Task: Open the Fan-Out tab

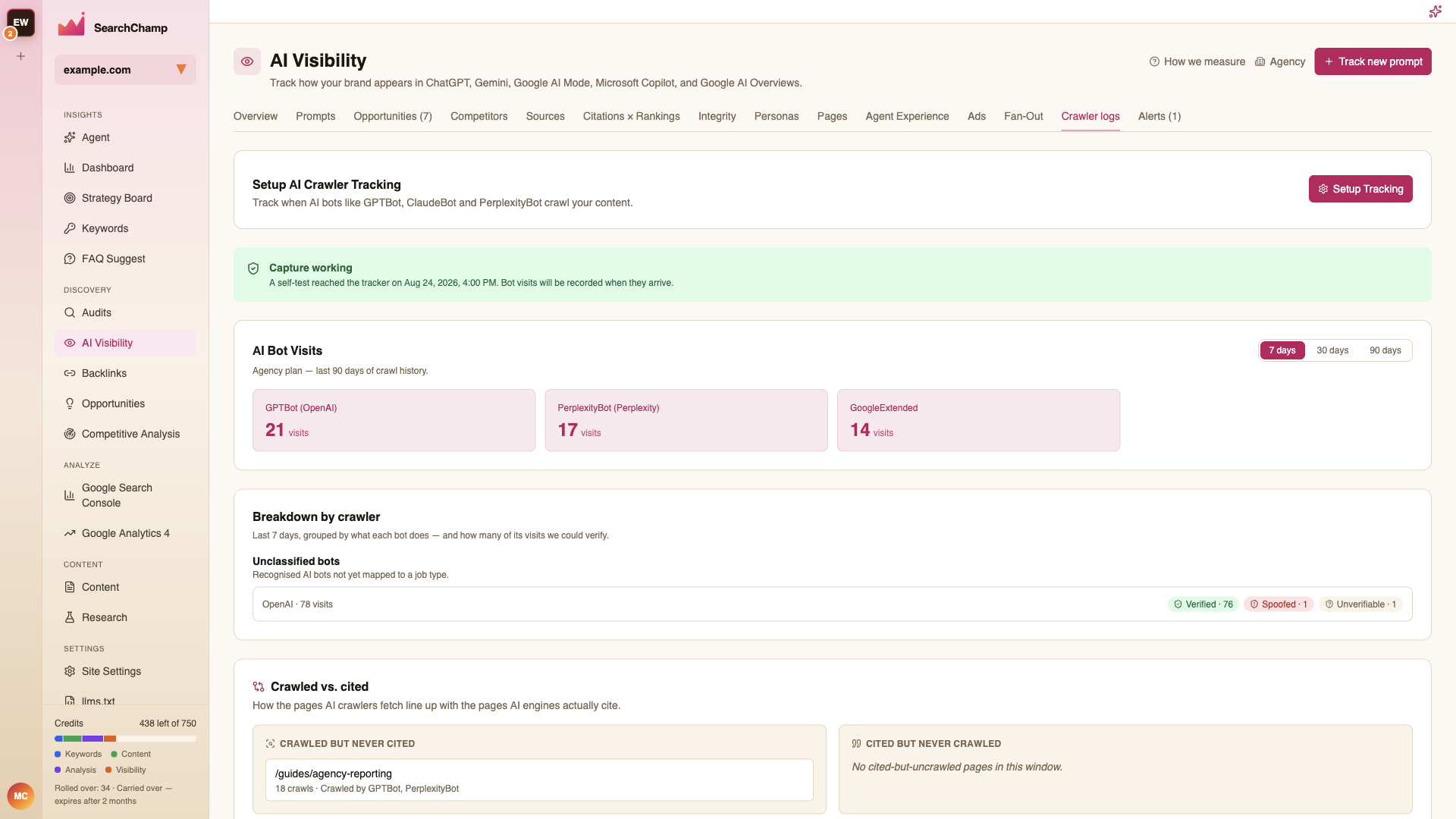Action: tap(1024, 116)
